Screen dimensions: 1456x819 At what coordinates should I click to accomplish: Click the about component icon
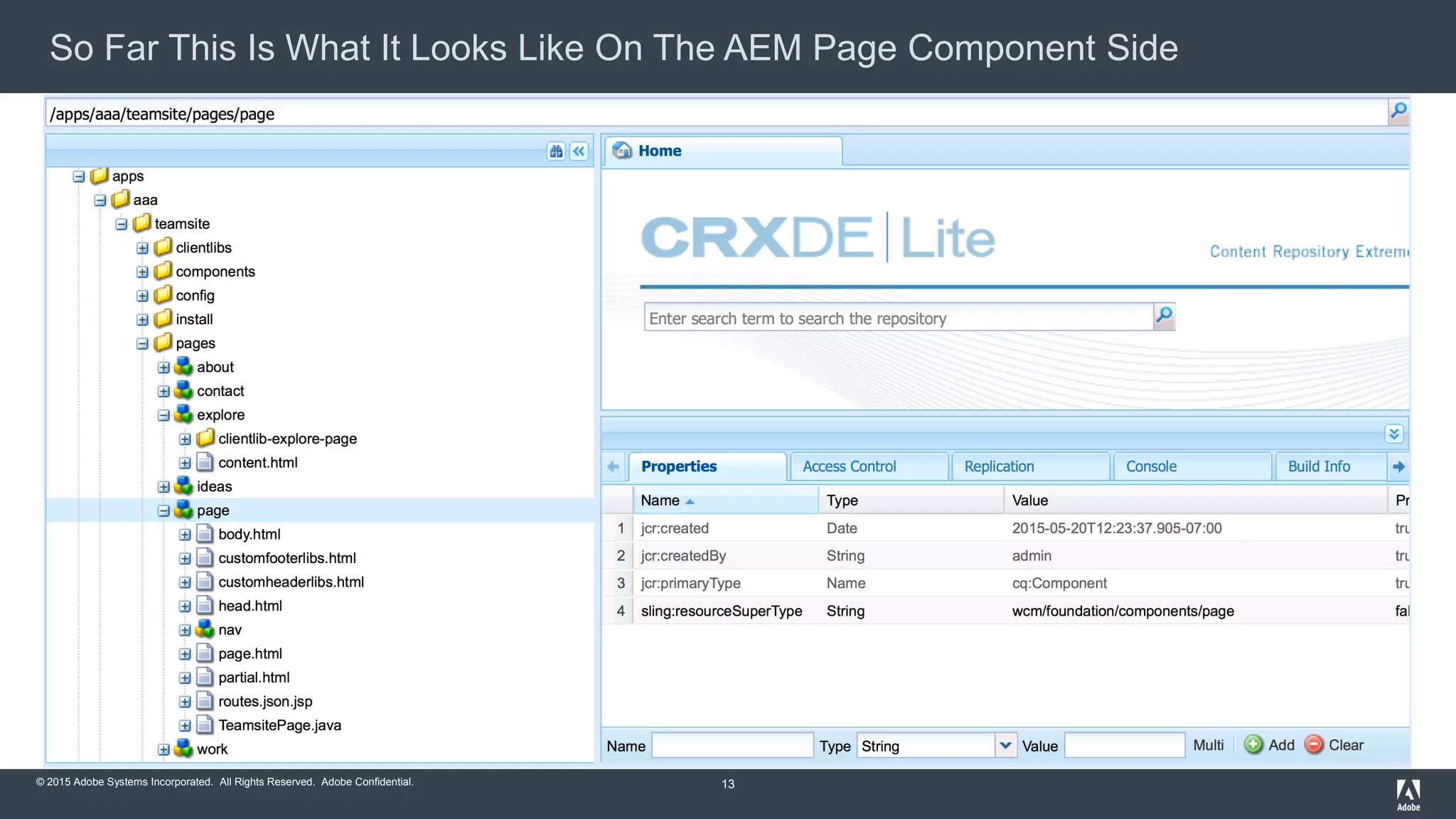[184, 366]
